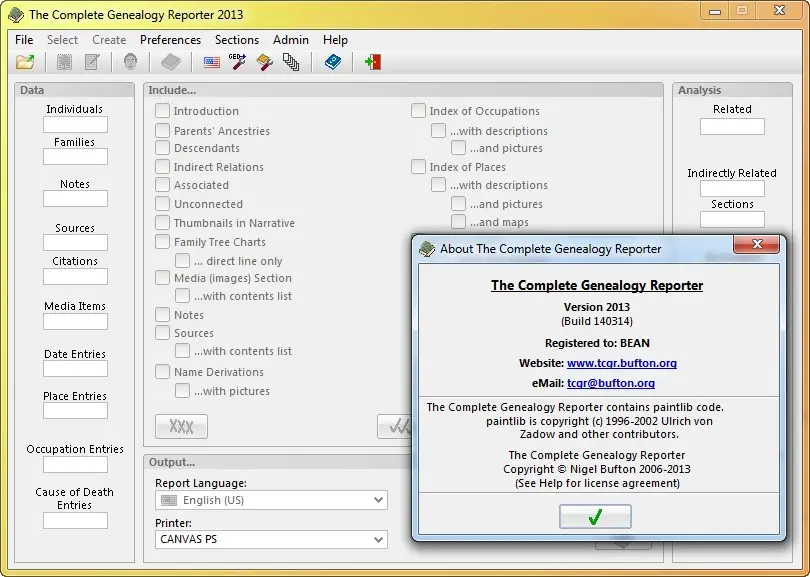Viewport: 810px width, 577px height.
Task: Open the Admin menu
Action: point(291,40)
